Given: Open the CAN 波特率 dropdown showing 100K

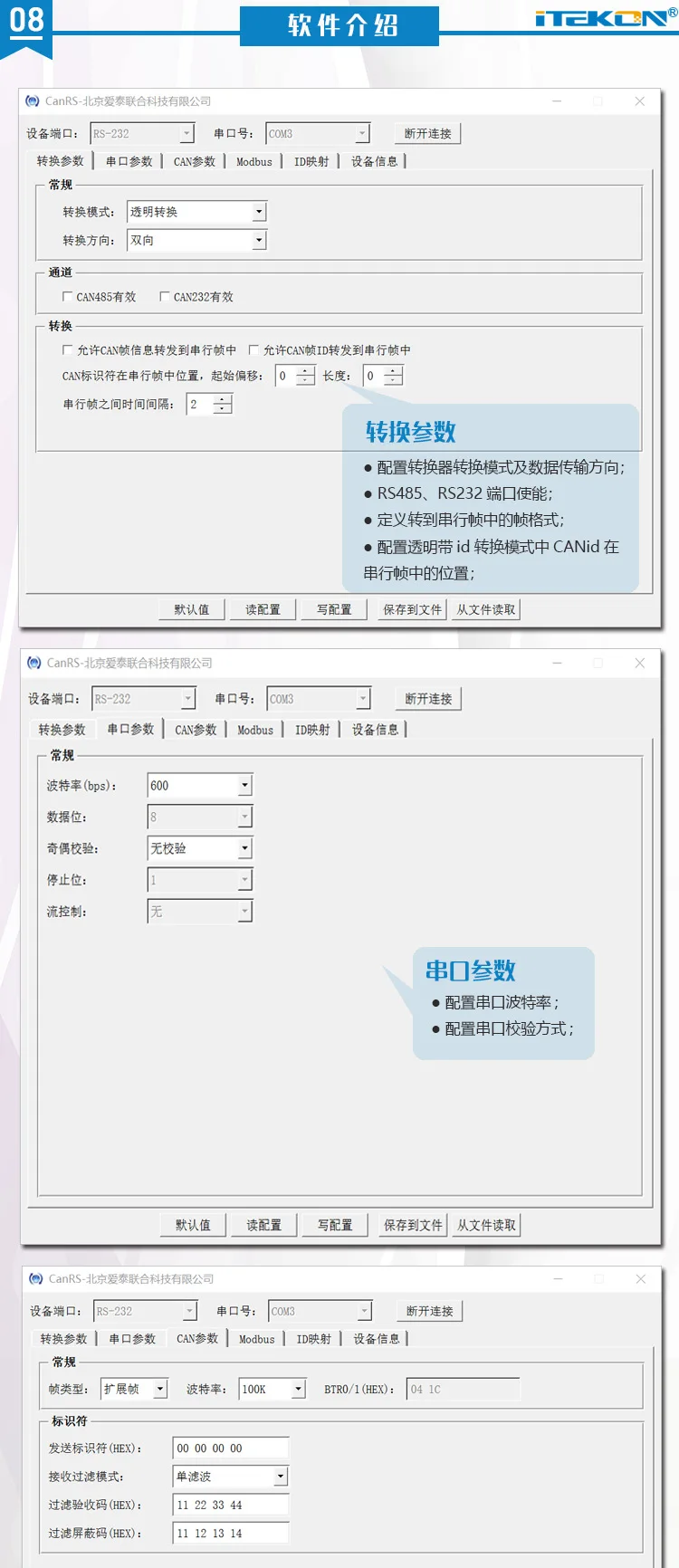Looking at the screenshot, I should (x=273, y=1389).
